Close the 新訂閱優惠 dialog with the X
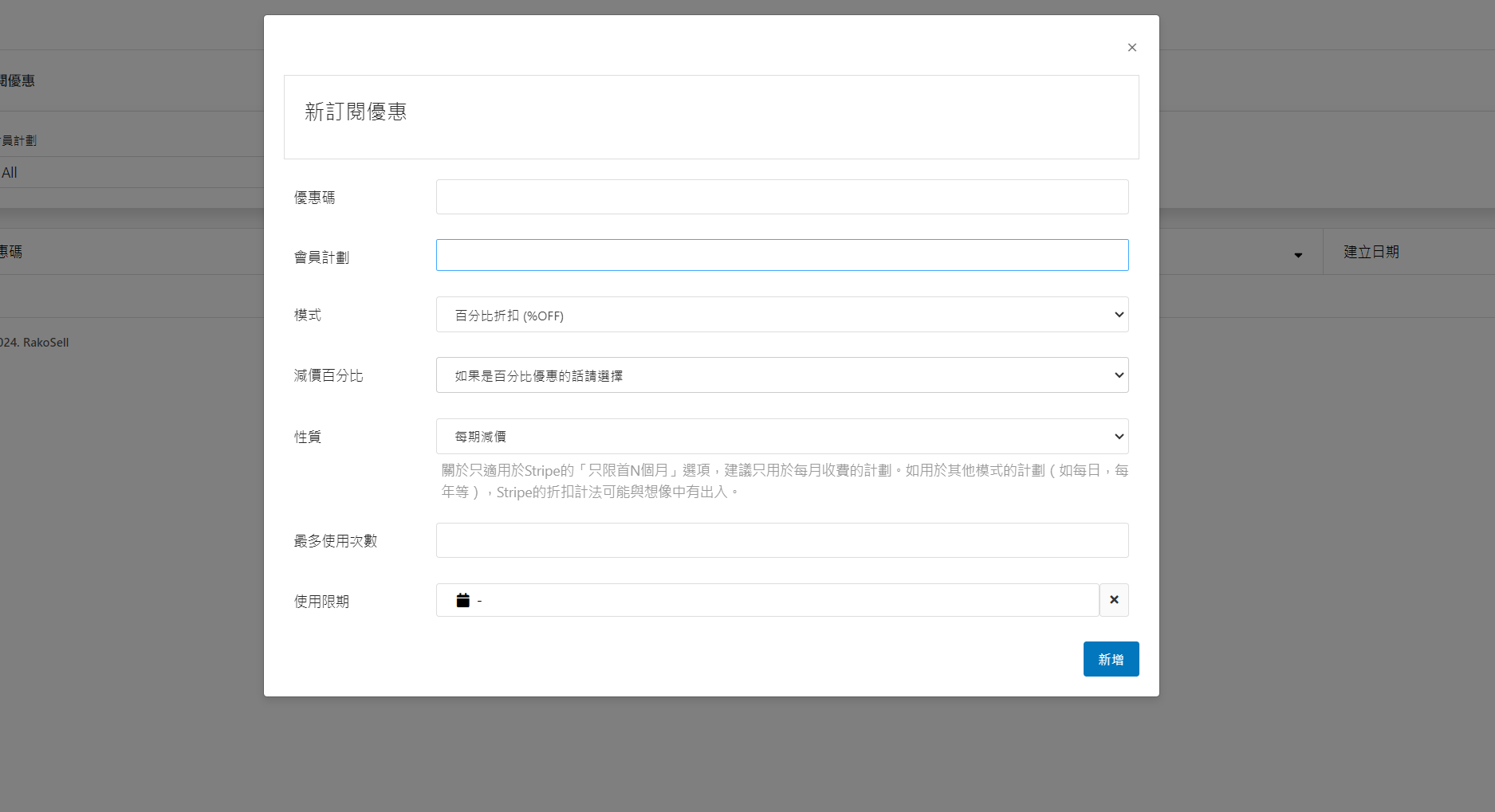Viewport: 1495px width, 812px height. click(1131, 48)
